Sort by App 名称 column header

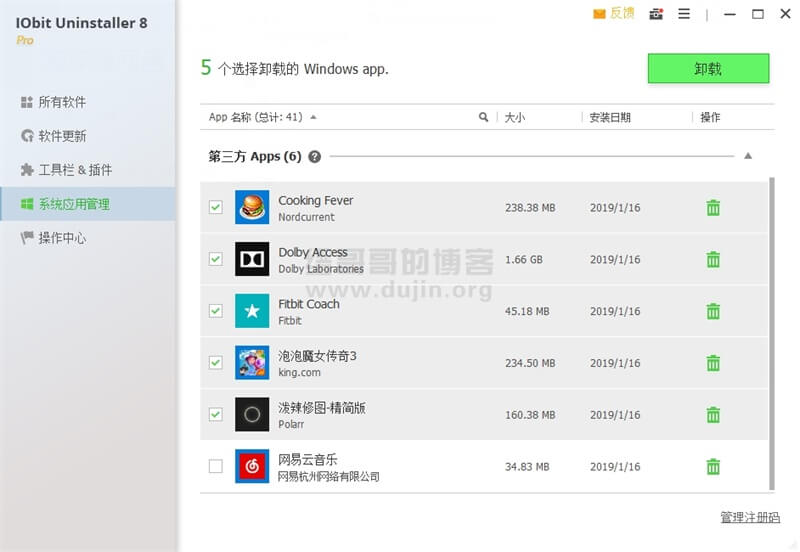click(256, 117)
